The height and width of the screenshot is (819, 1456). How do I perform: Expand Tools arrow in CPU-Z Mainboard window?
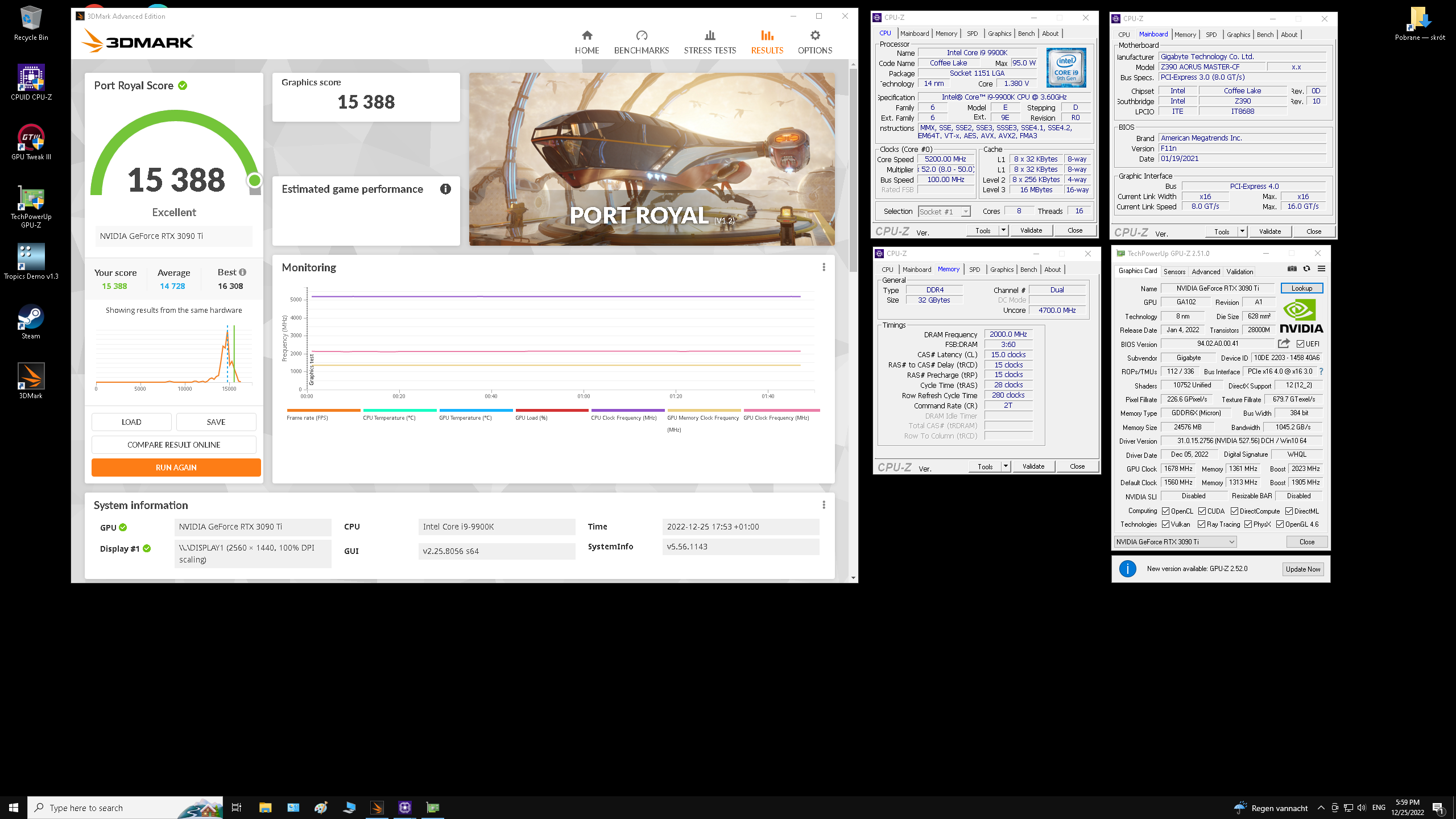tap(1242, 231)
